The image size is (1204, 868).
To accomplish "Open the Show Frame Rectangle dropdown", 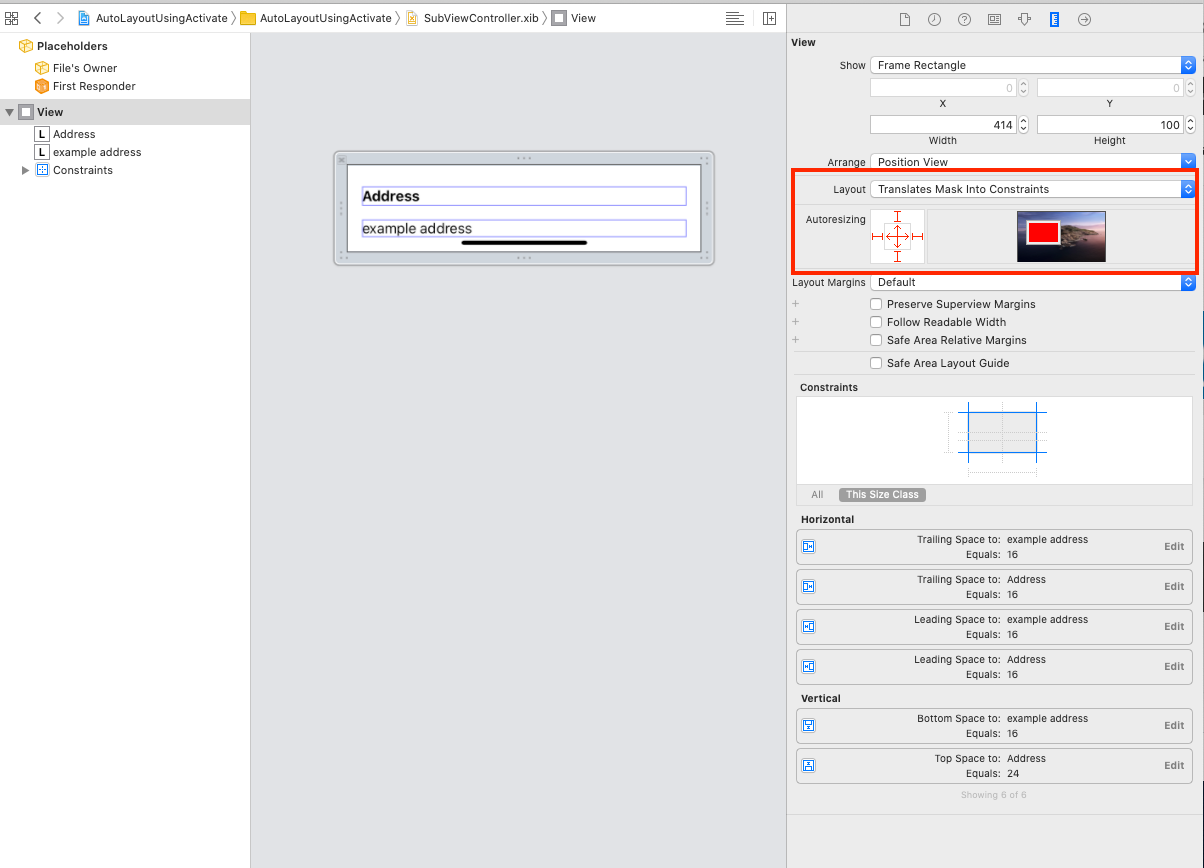I will (x=1030, y=65).
